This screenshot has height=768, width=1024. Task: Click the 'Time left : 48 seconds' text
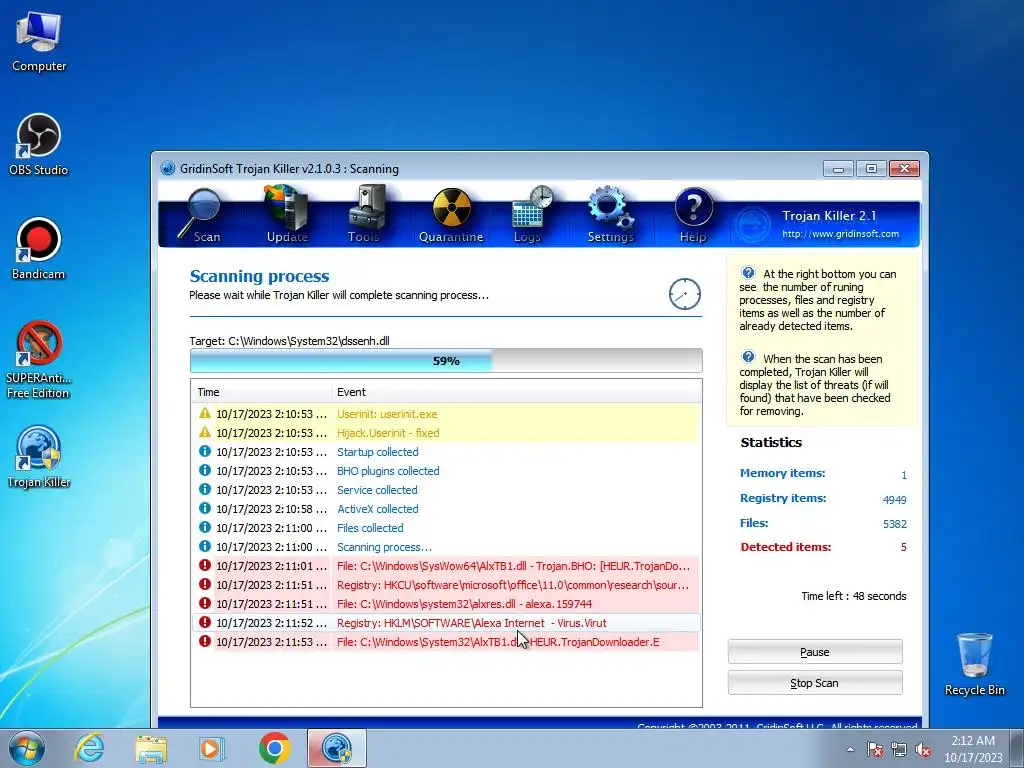[854, 596]
